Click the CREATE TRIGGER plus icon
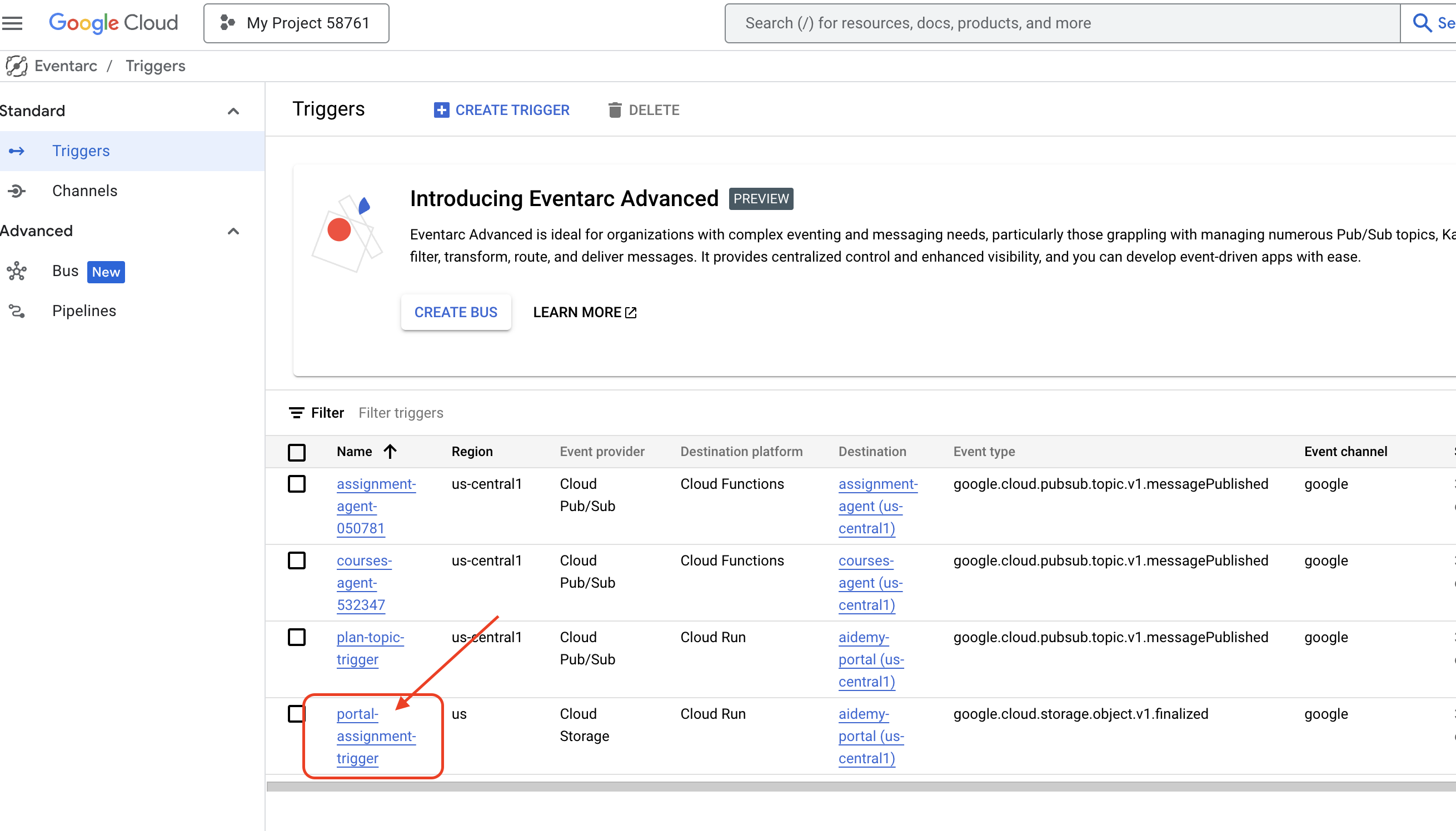 (440, 110)
